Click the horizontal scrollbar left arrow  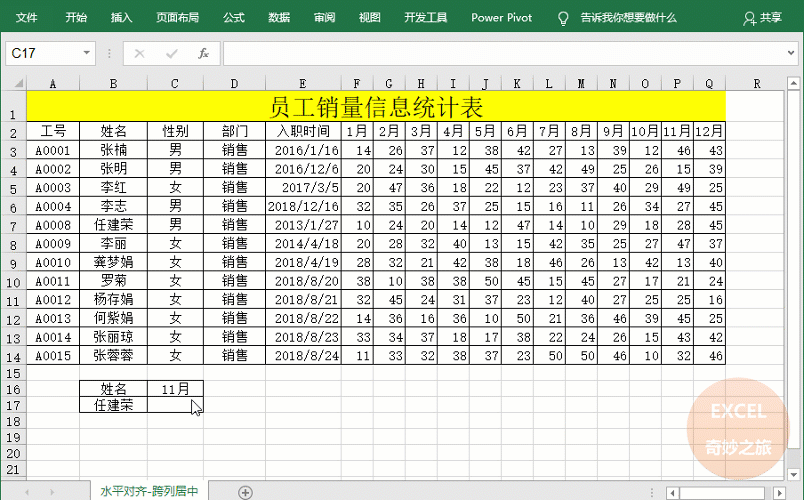pos(673,492)
